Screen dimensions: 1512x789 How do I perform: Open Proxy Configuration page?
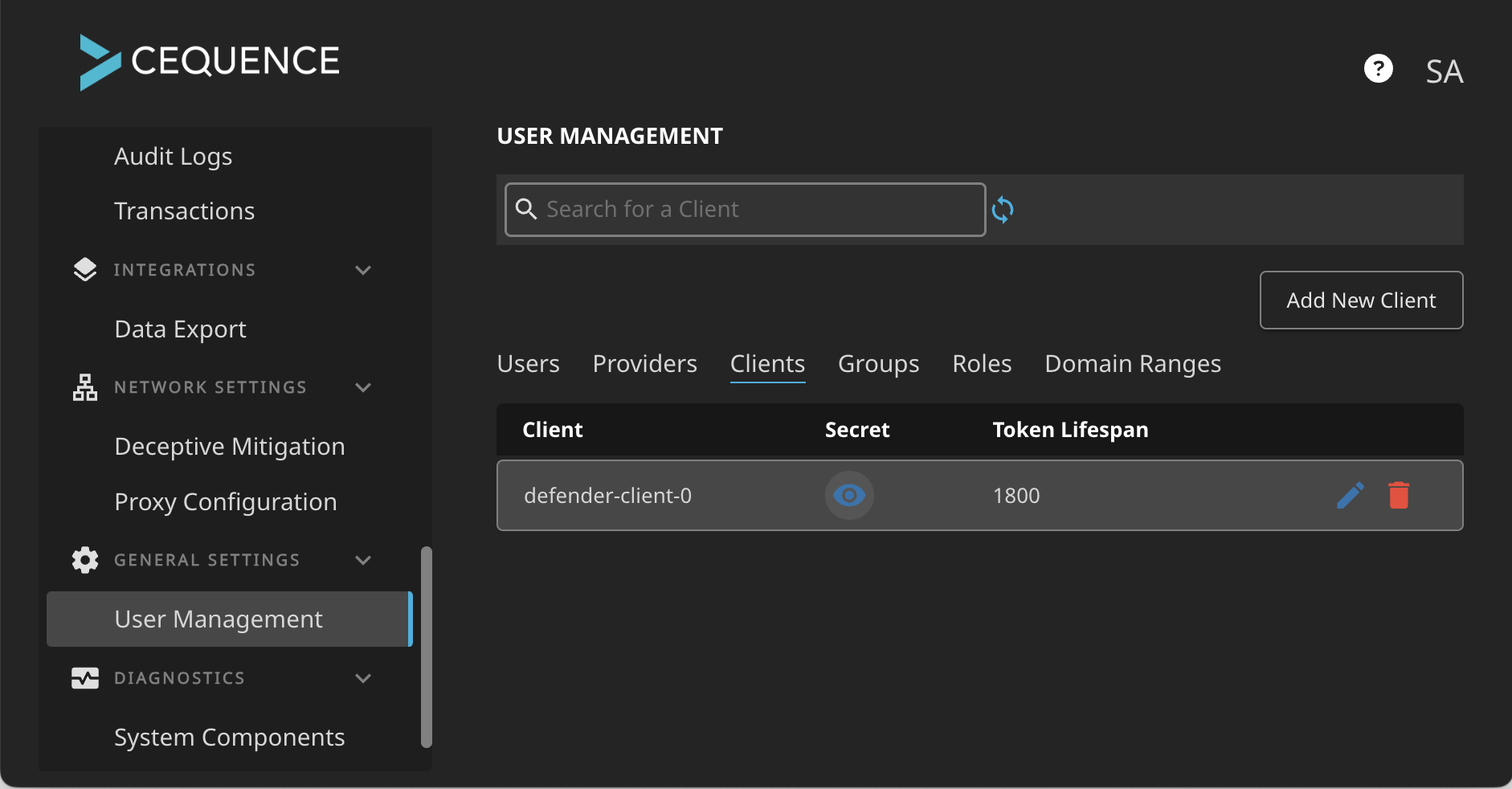click(x=226, y=502)
